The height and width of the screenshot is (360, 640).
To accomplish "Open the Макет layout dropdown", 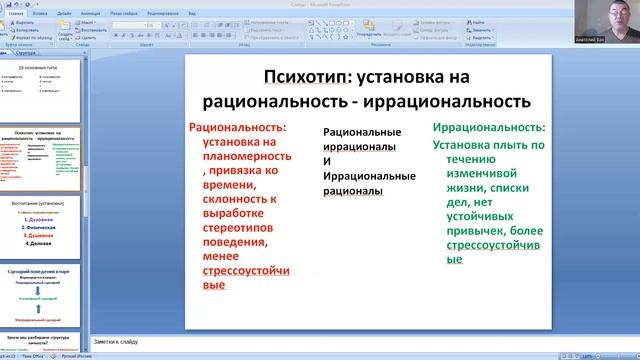I will coord(86,23).
